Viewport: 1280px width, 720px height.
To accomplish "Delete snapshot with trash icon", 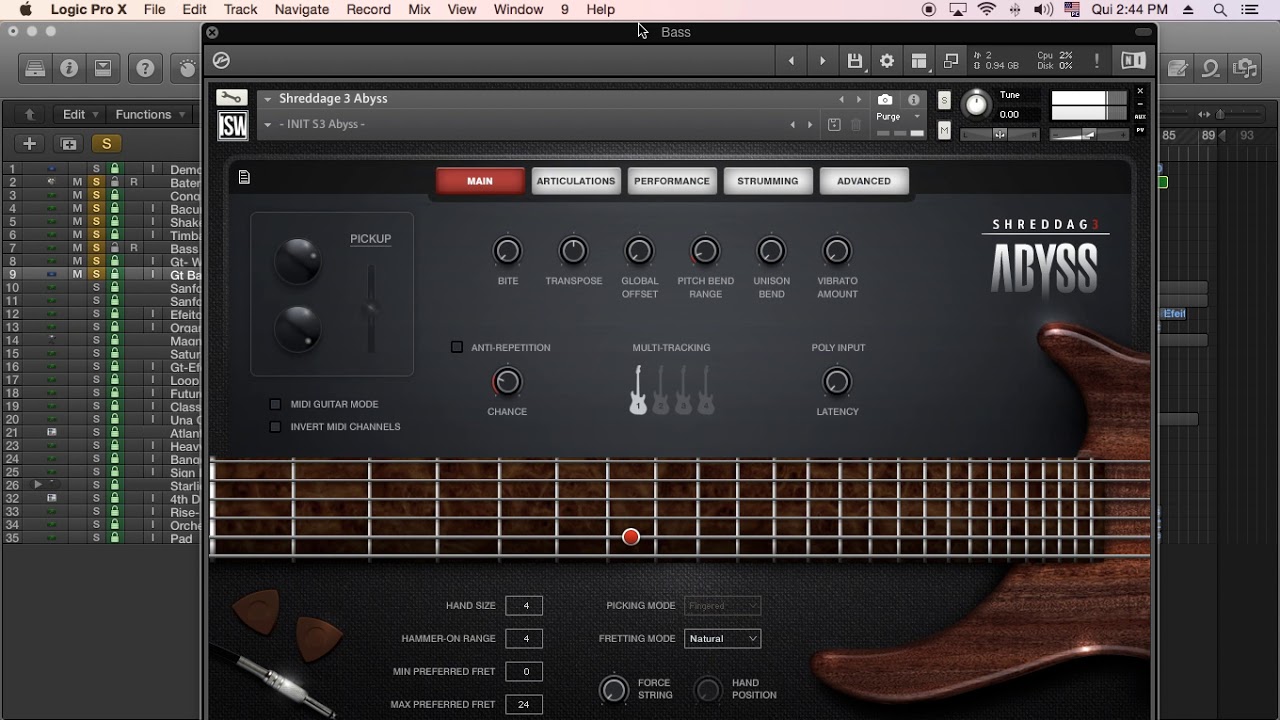I will 856,125.
